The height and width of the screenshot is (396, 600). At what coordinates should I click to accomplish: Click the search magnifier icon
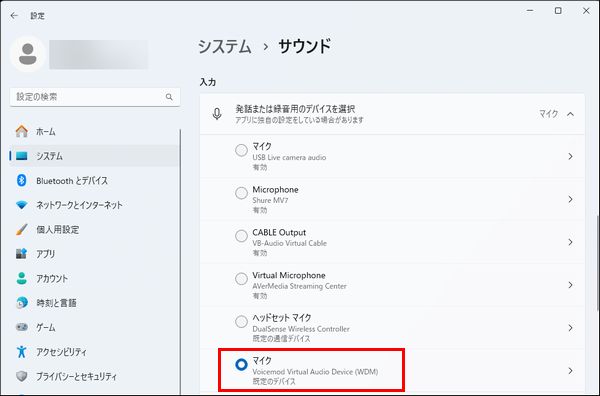point(169,97)
